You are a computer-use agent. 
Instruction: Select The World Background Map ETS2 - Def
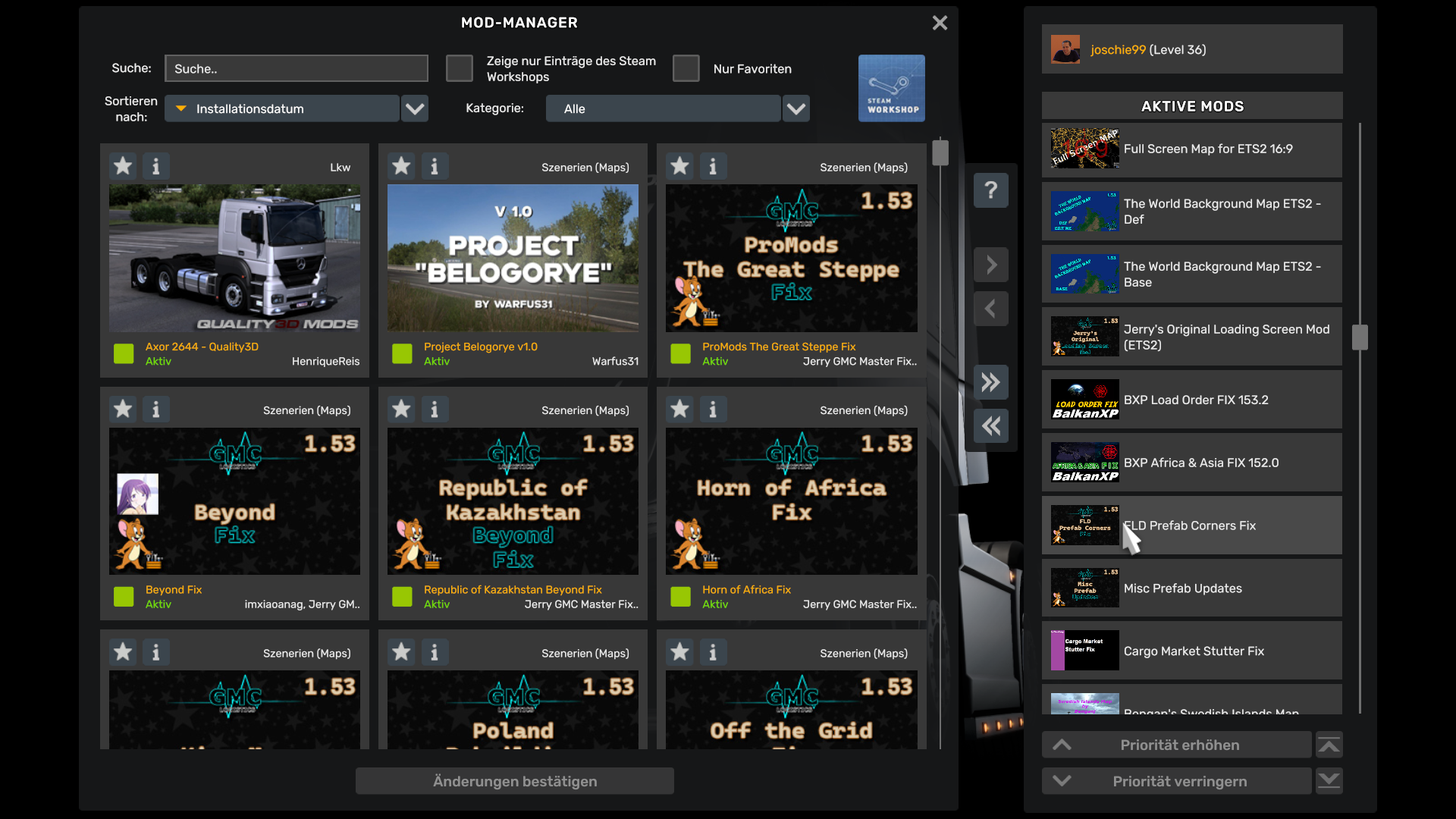tap(1191, 212)
